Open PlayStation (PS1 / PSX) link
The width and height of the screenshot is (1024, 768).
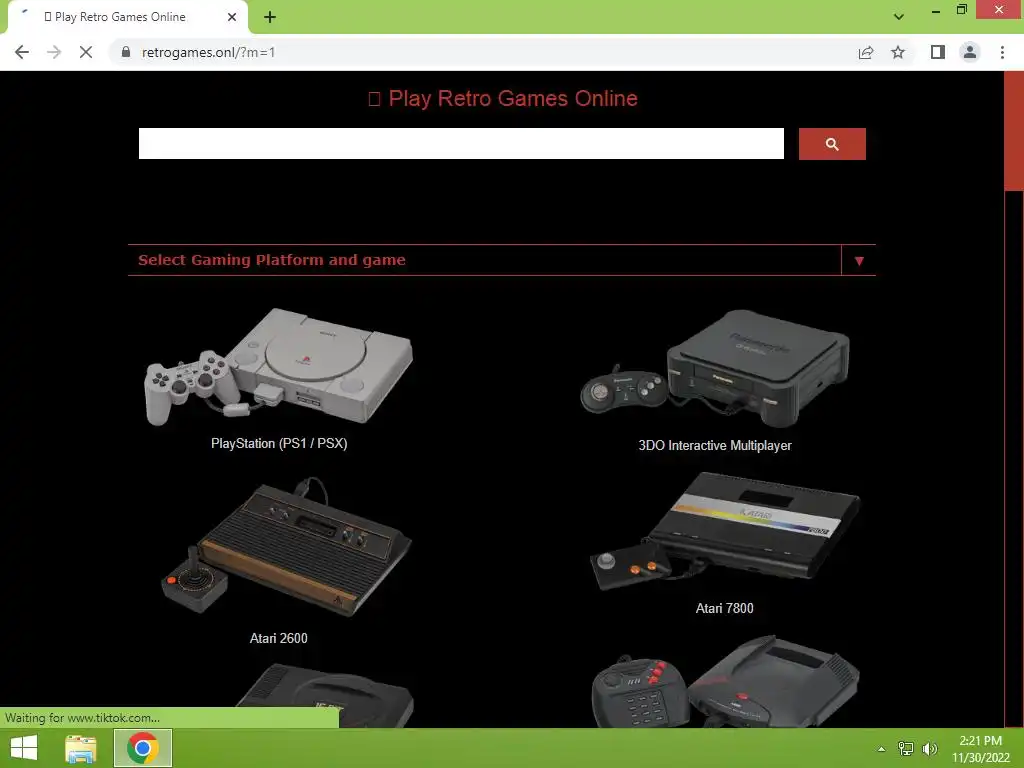click(279, 443)
